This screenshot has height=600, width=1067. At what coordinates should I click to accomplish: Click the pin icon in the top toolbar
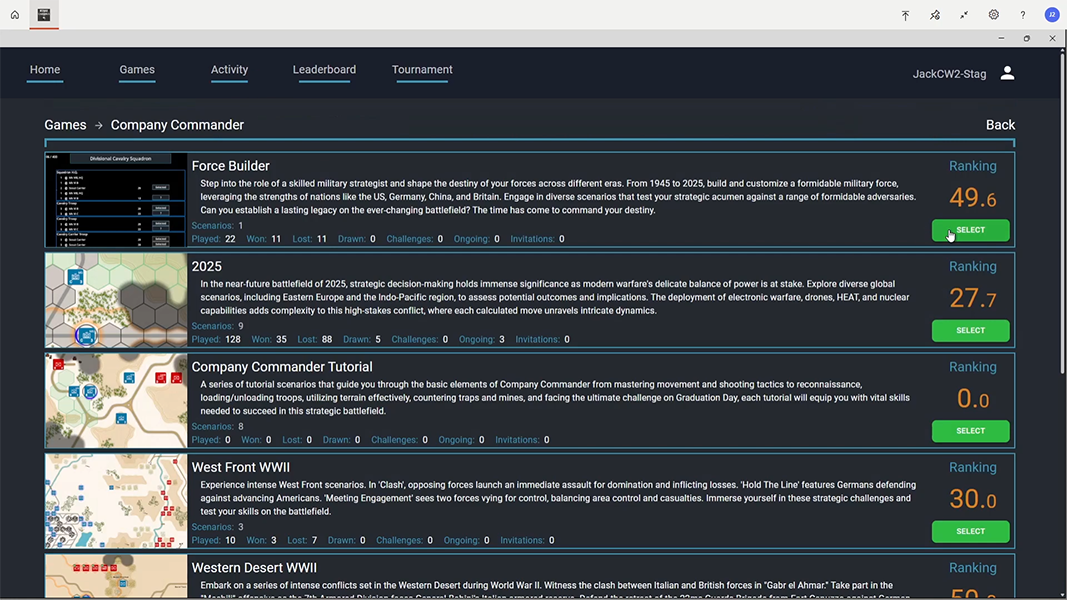934,15
